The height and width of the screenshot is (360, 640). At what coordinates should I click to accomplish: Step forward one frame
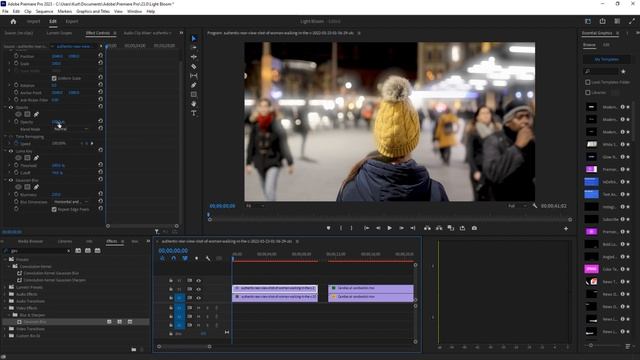tap(401, 228)
